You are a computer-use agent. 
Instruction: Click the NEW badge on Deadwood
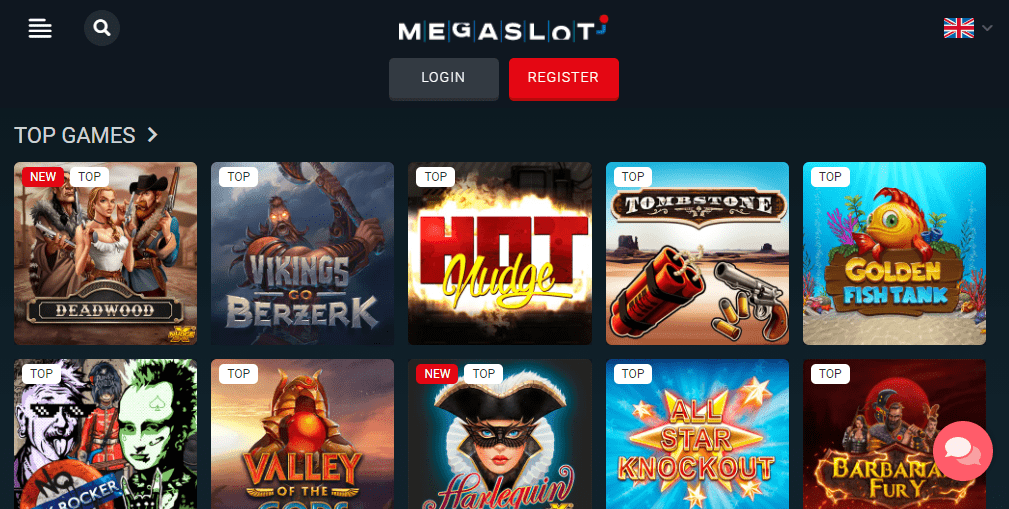43,177
